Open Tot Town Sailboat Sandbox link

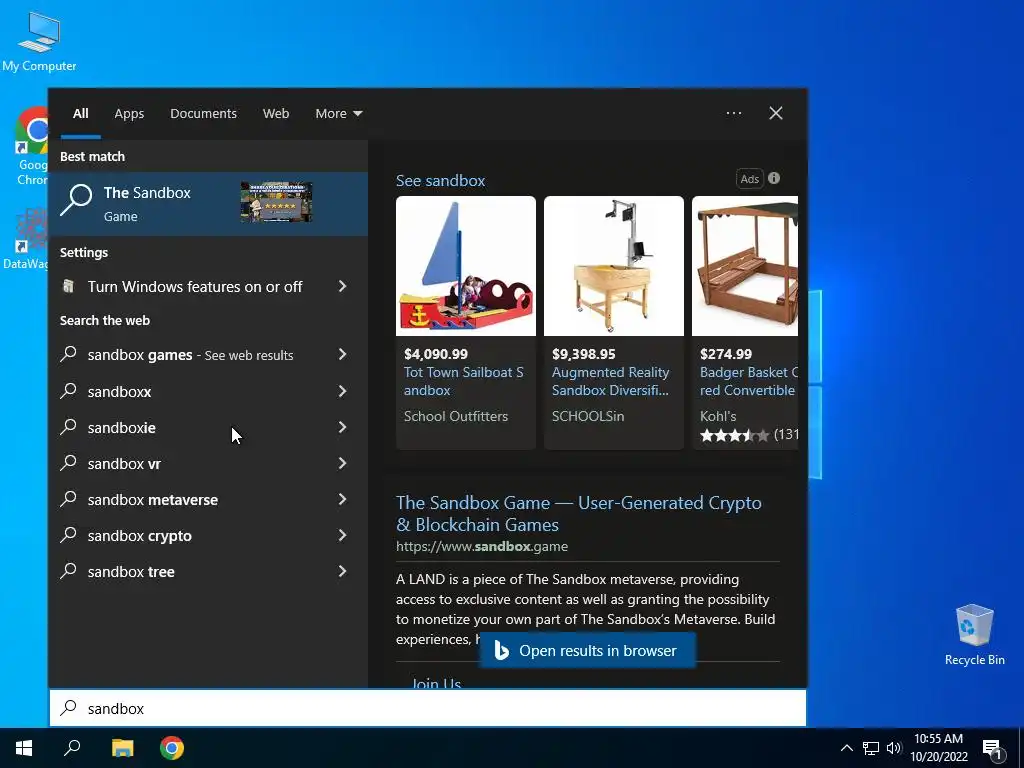[x=464, y=381]
